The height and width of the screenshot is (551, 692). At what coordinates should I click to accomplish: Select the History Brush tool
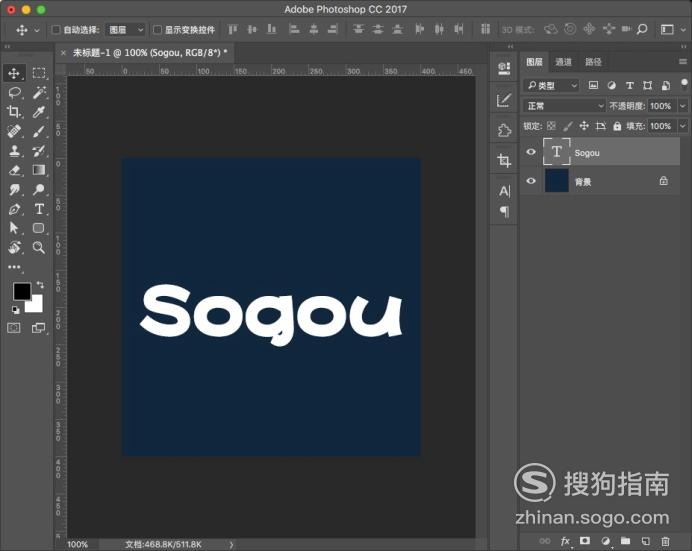click(x=39, y=151)
